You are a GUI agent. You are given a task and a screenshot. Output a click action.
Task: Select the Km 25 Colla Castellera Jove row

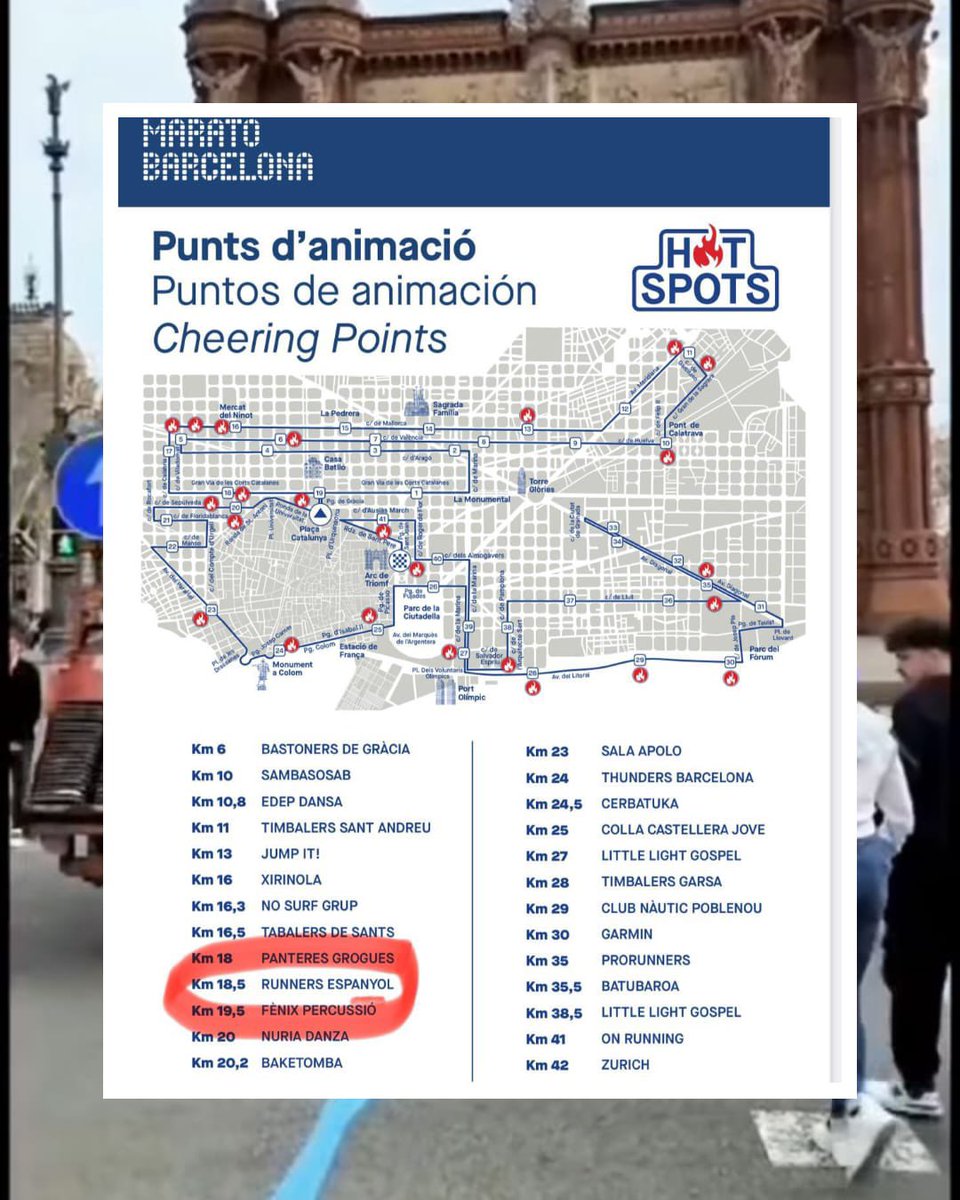(645, 829)
